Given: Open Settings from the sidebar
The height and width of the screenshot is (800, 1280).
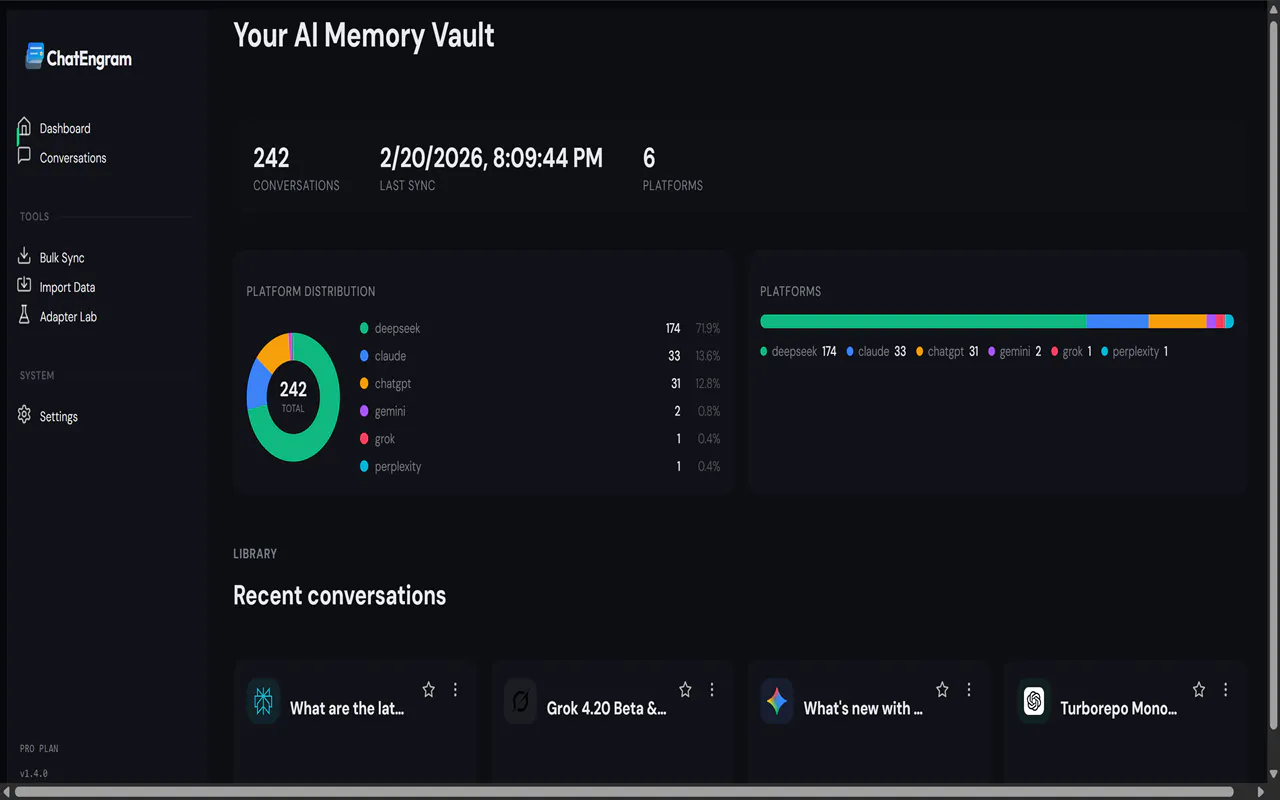Looking at the screenshot, I should pos(59,417).
